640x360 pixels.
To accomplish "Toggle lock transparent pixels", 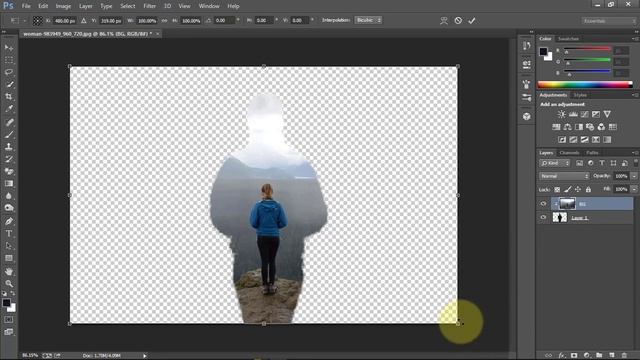I will click(557, 189).
